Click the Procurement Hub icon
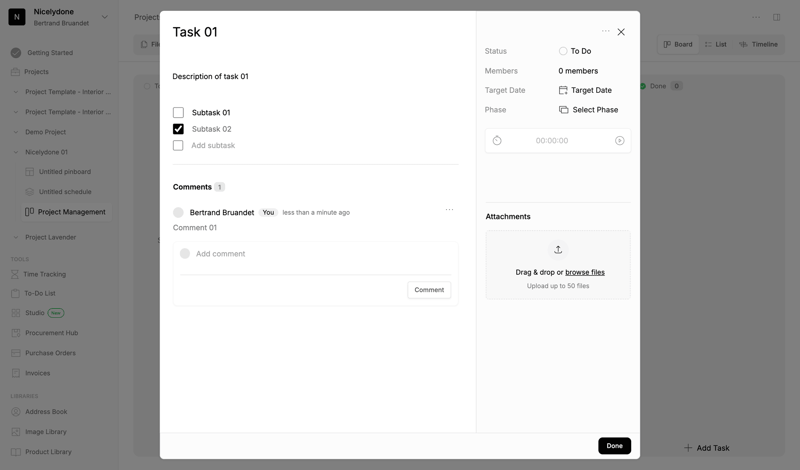Image resolution: width=800 pixels, height=470 pixels. [16, 333]
